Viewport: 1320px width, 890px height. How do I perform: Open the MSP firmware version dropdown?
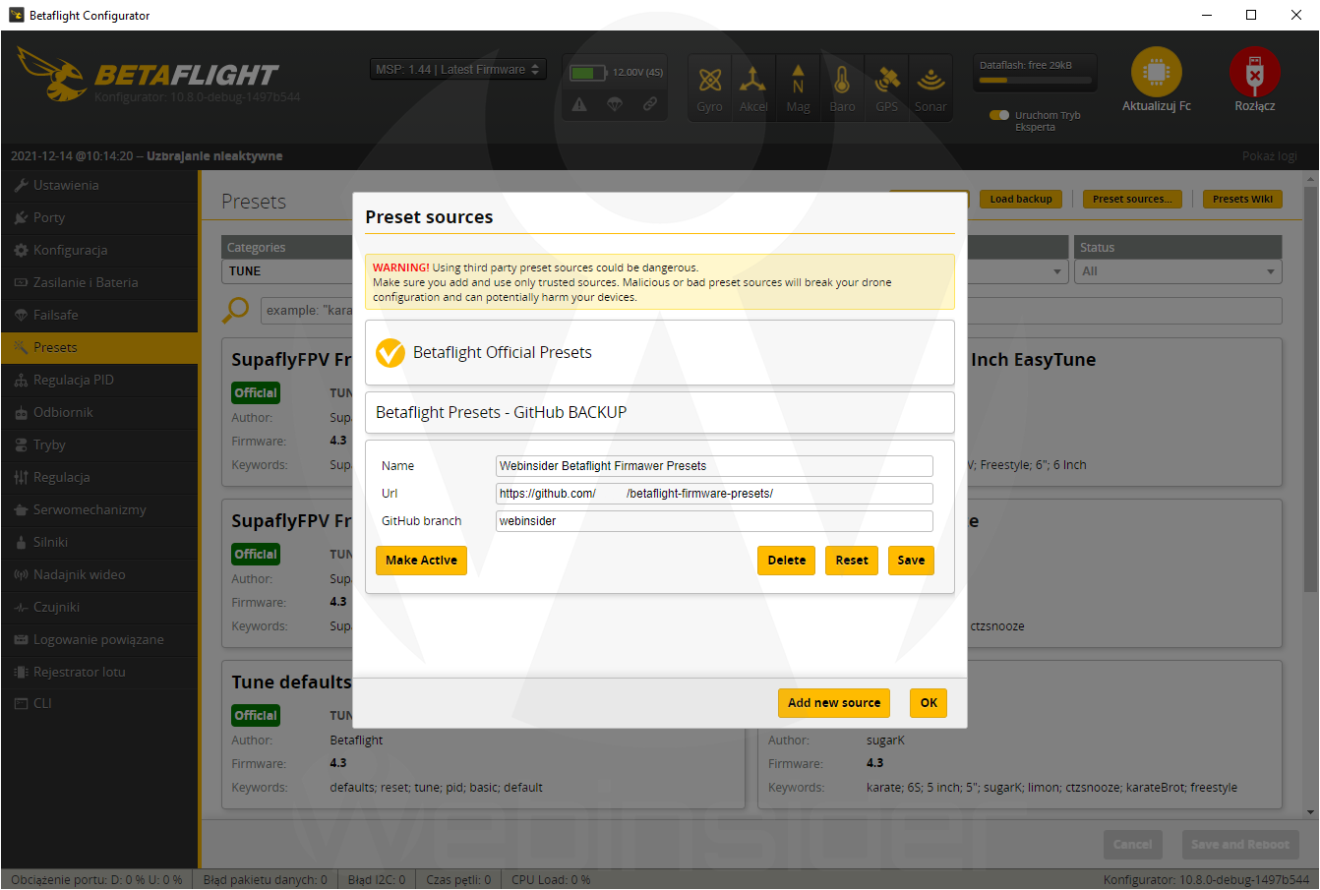pyautogui.click(x=457, y=69)
